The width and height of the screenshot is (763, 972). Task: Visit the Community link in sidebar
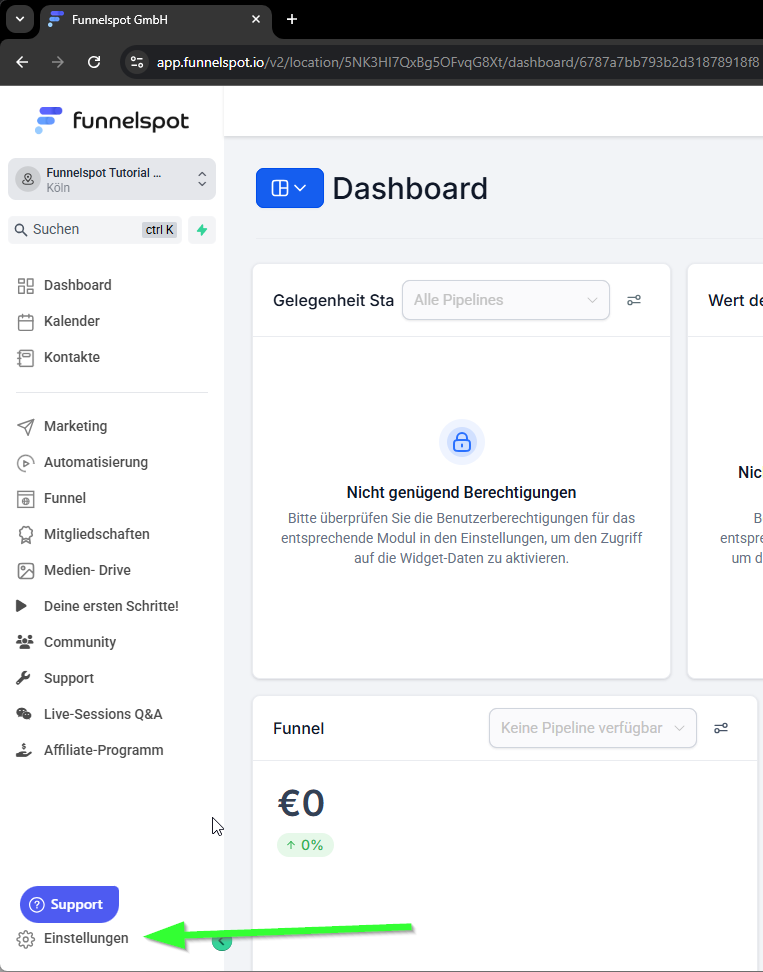(x=80, y=642)
